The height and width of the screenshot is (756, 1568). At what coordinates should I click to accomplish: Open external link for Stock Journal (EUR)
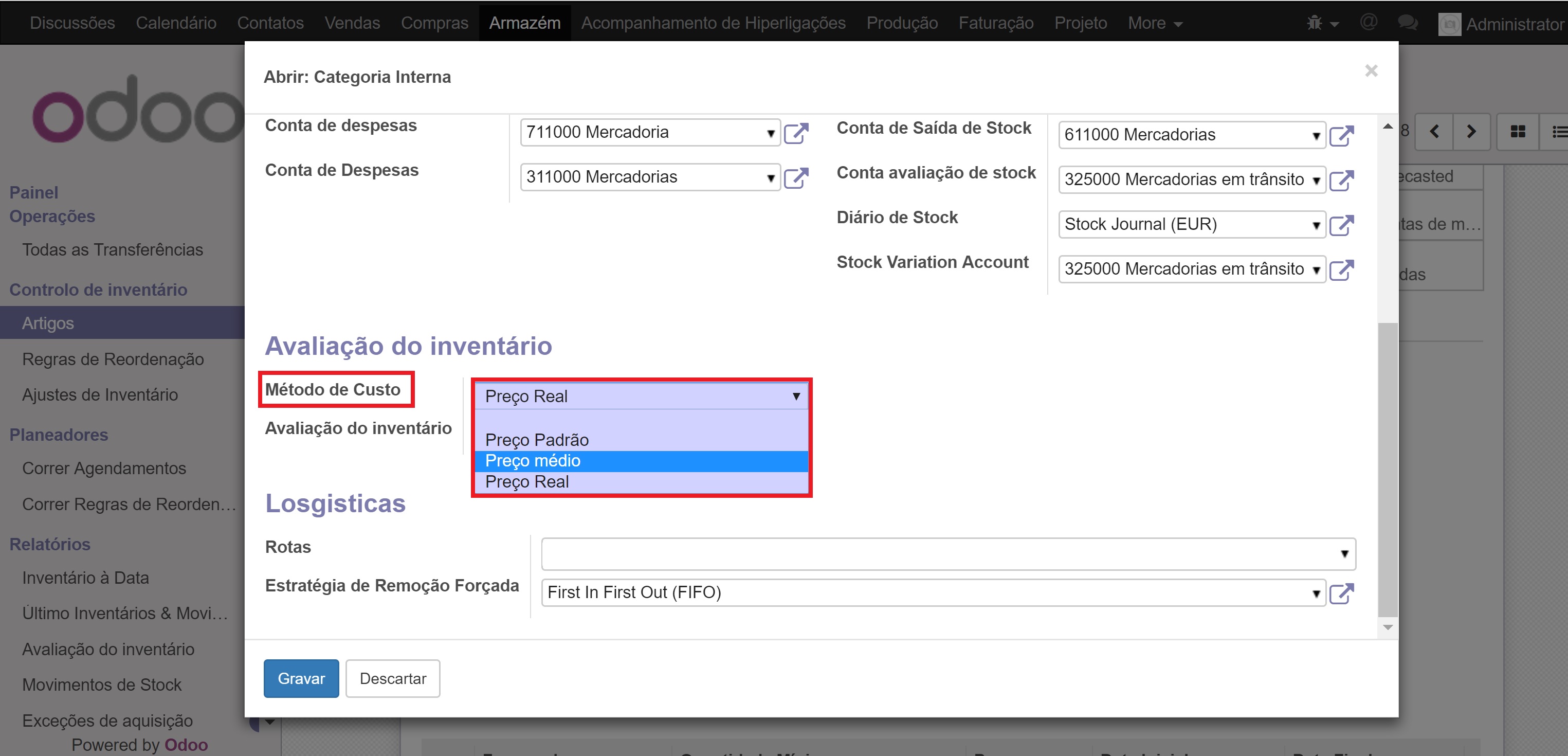pos(1341,225)
